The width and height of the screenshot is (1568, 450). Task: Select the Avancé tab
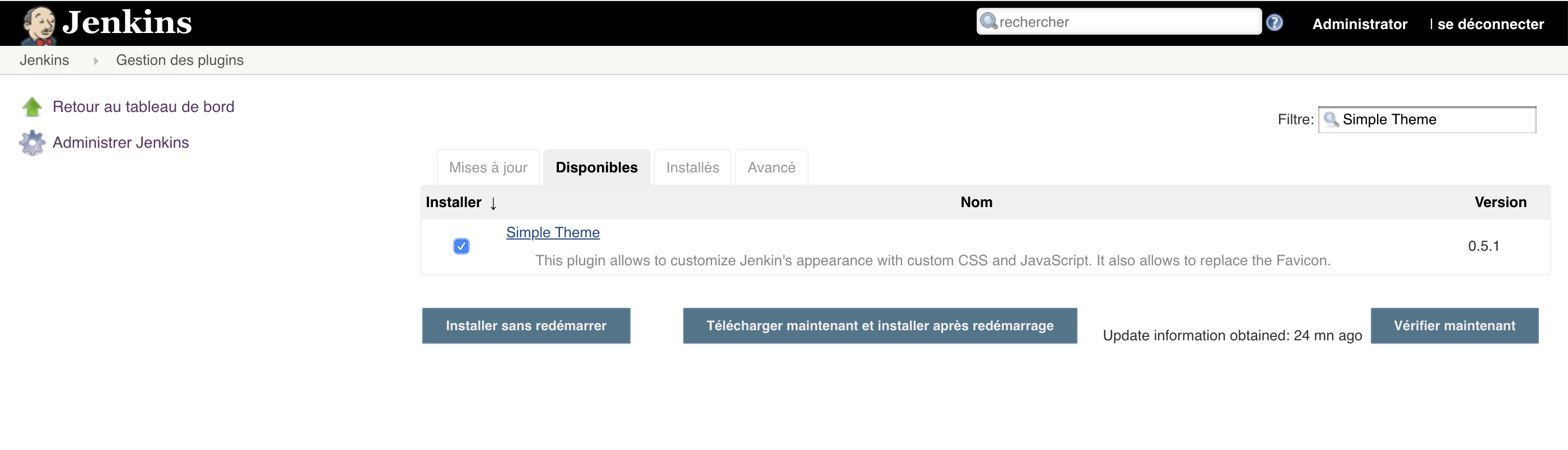click(771, 167)
